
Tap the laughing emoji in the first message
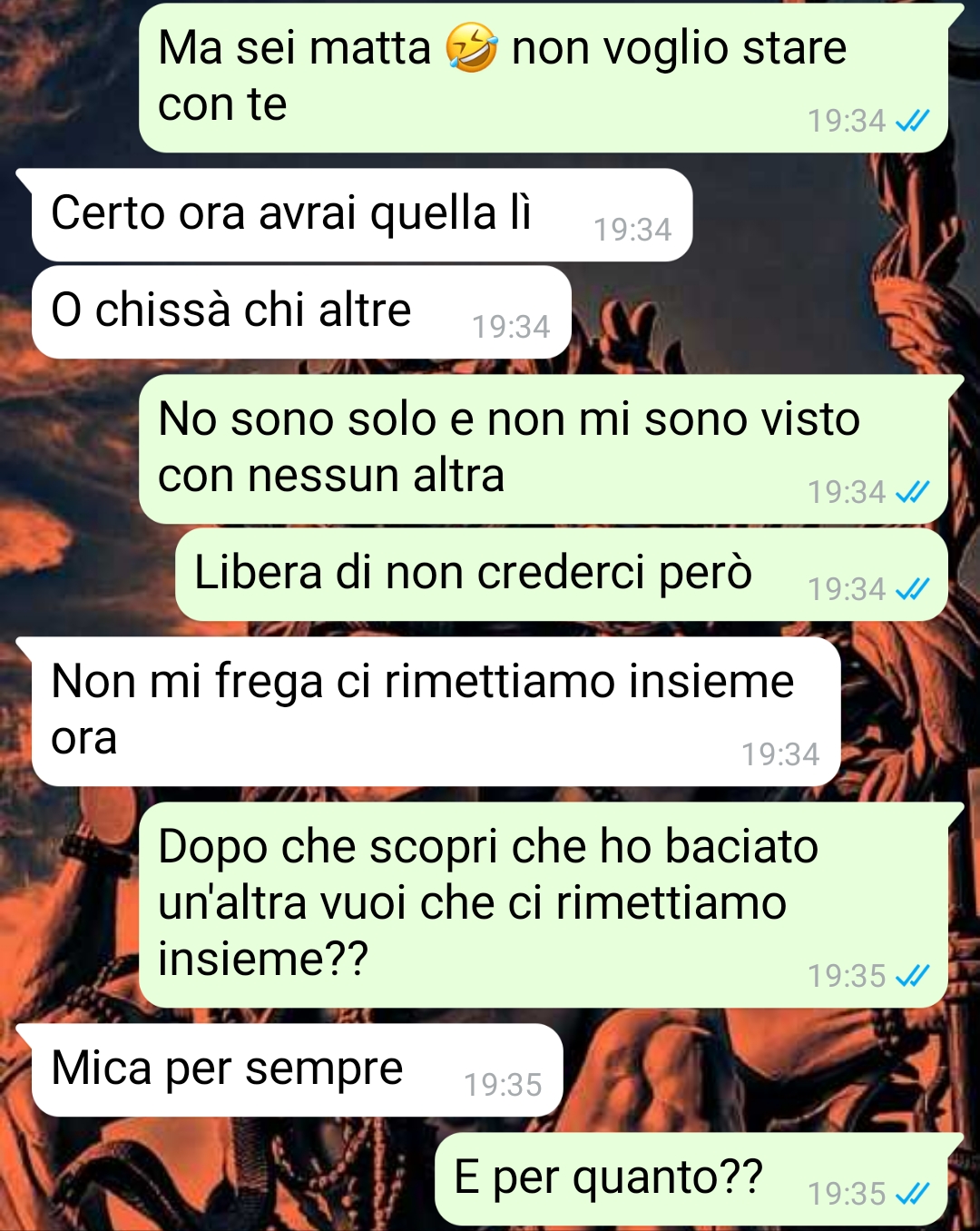[472, 48]
